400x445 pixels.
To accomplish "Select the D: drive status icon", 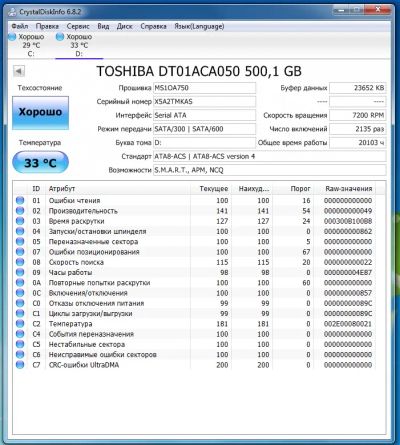I will coord(60,37).
